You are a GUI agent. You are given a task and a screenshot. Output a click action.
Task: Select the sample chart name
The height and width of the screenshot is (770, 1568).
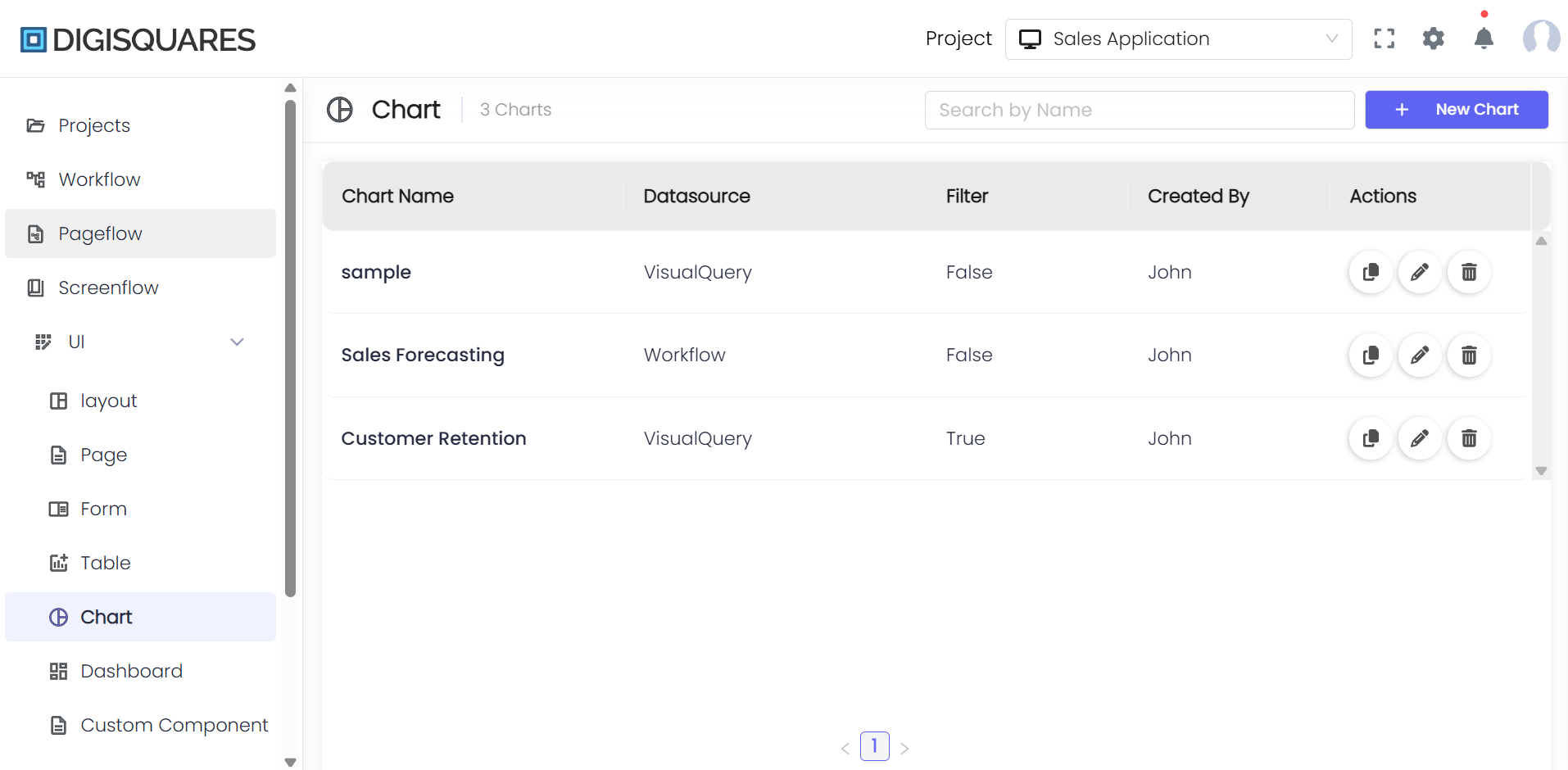click(x=376, y=272)
